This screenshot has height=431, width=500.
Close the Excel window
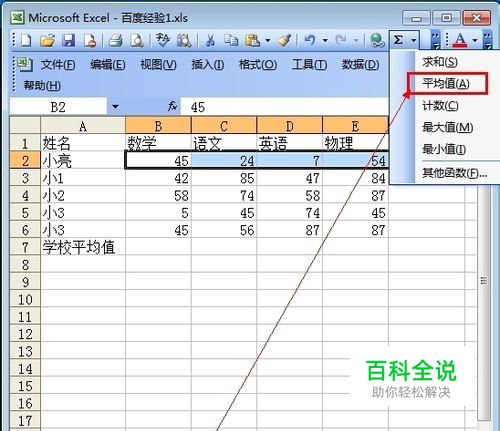point(477,18)
